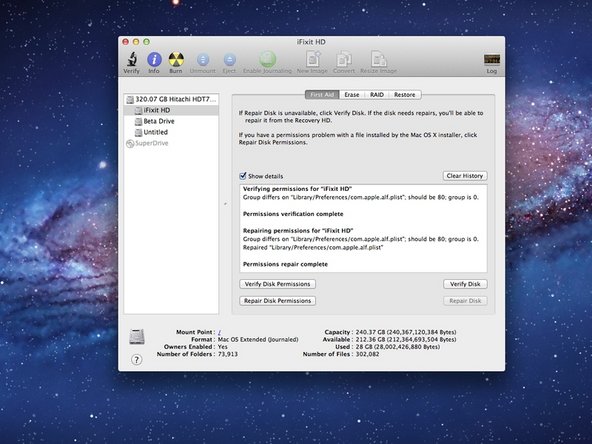Click the Used value 28 GB
Screen dimensions: 592x444
(398, 347)
